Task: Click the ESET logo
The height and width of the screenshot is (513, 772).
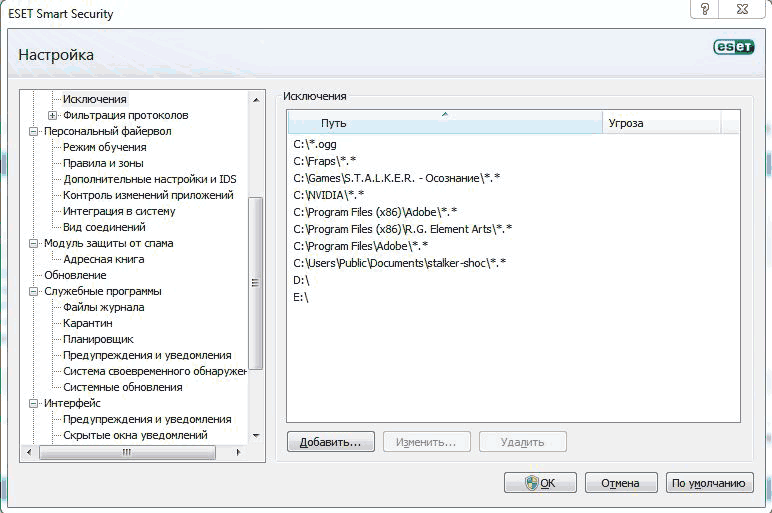Action: [x=734, y=47]
